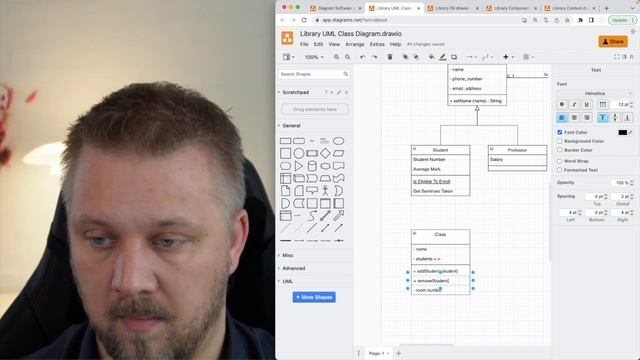Select the curved S-line connector shape

coord(312,216)
